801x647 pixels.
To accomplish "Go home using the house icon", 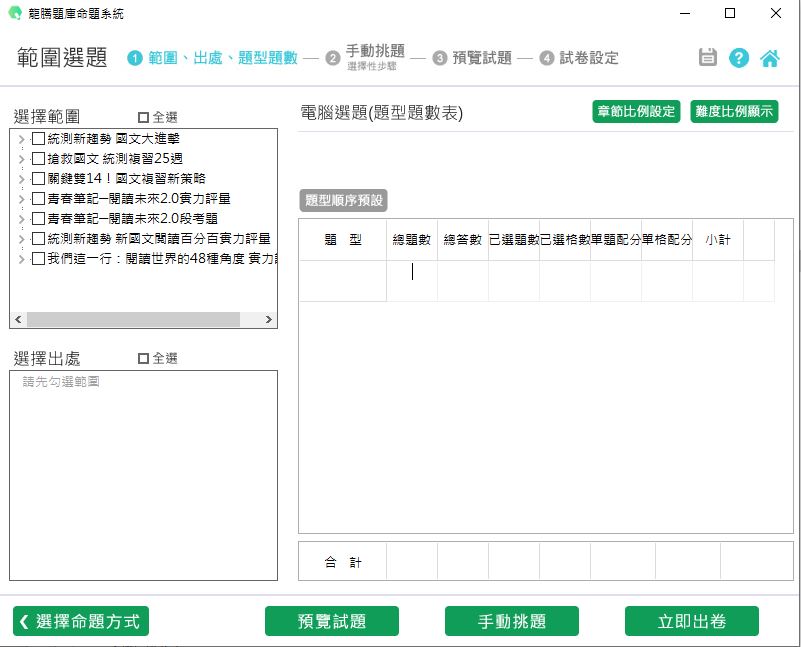I will tap(770, 57).
